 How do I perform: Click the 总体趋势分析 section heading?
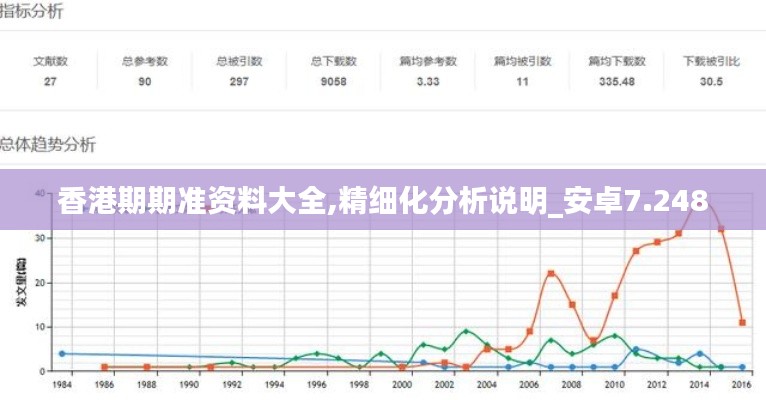(x=47, y=144)
